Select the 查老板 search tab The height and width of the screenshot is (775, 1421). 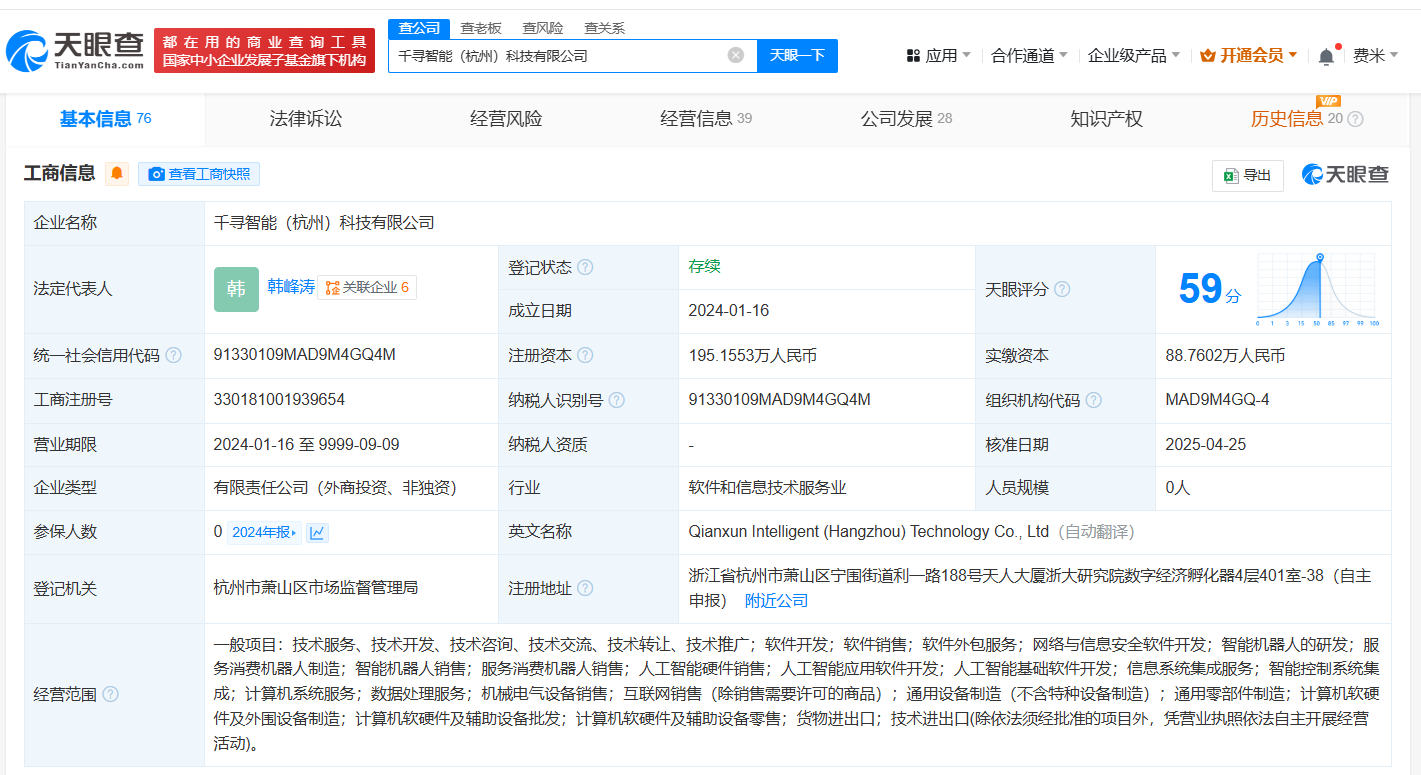[481, 28]
